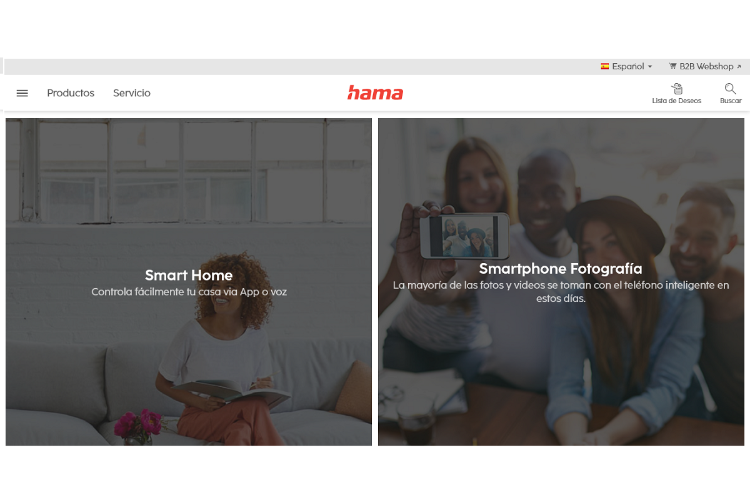Viewport: 750px width, 500px height.
Task: Click the Smart Home subtitle about App o voz
Action: pos(189,292)
